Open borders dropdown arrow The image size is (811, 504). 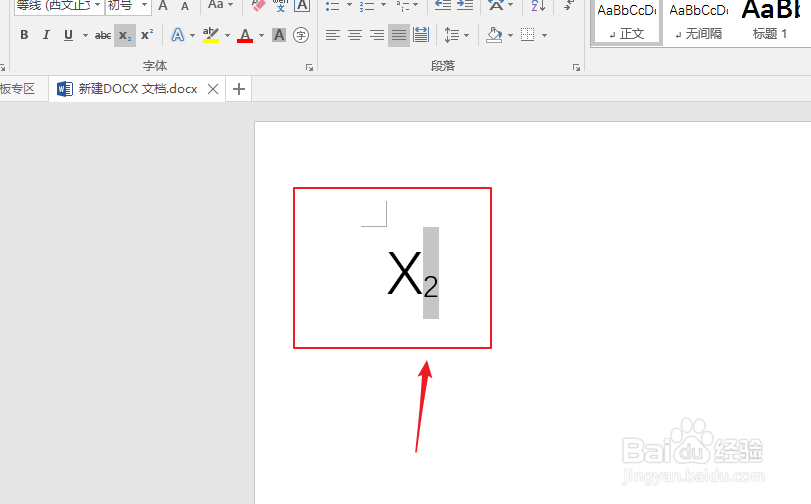click(x=544, y=35)
